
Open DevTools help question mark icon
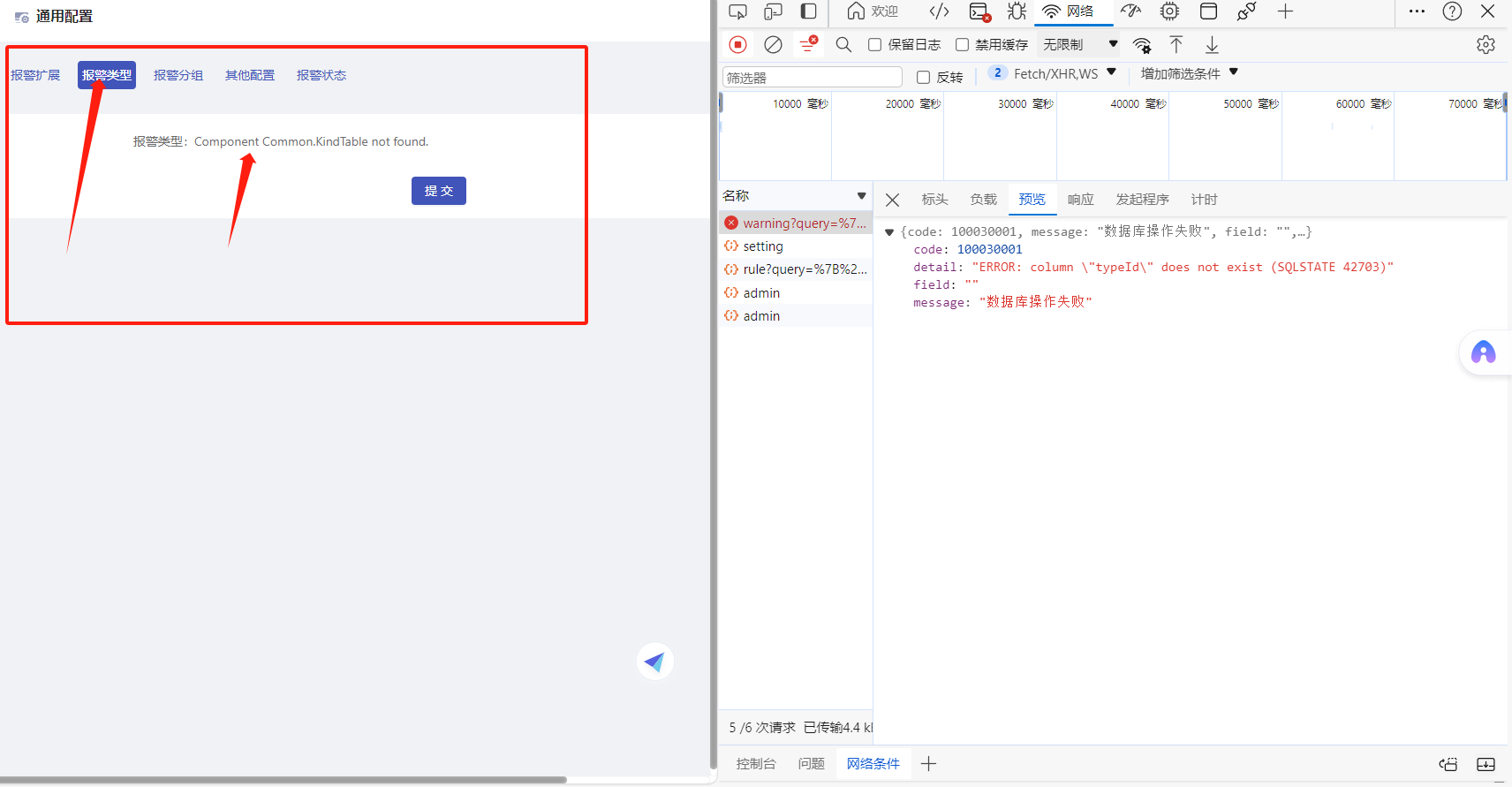[x=1452, y=11]
